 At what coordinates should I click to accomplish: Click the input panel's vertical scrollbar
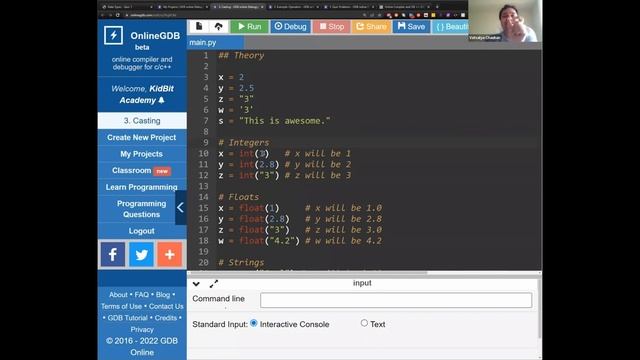pyautogui.click(x=540, y=308)
